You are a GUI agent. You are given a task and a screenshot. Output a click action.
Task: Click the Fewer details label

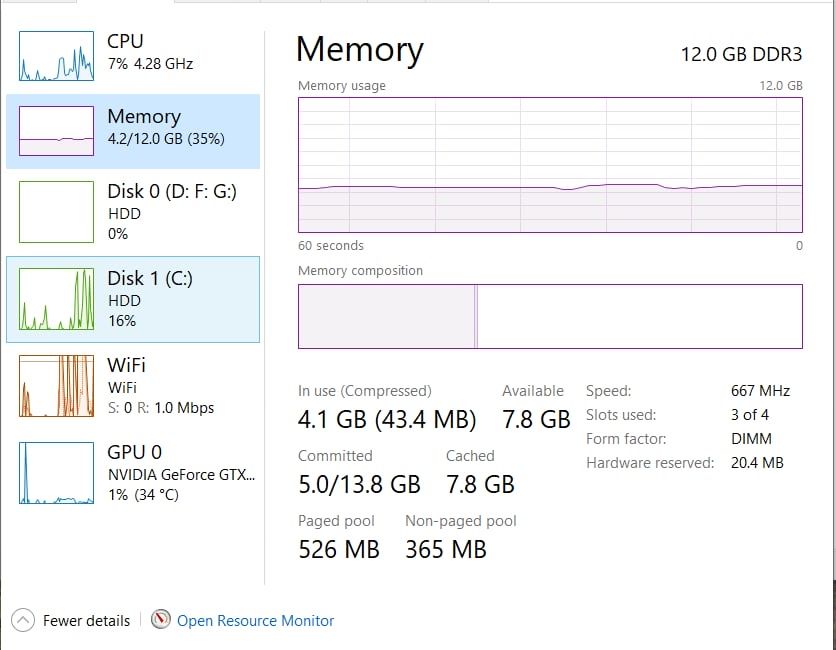pos(86,621)
